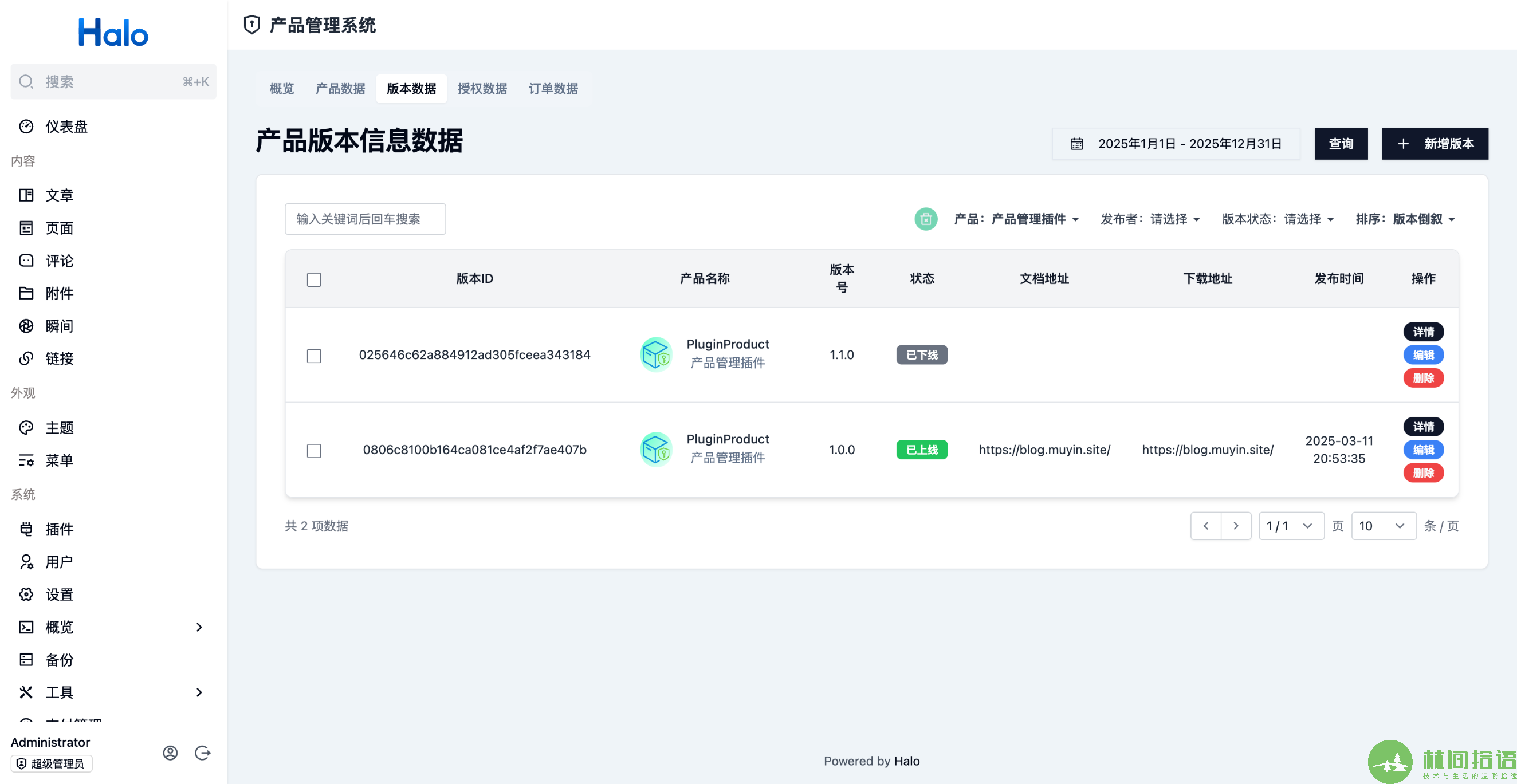Go to next page arrow

[x=1236, y=526]
